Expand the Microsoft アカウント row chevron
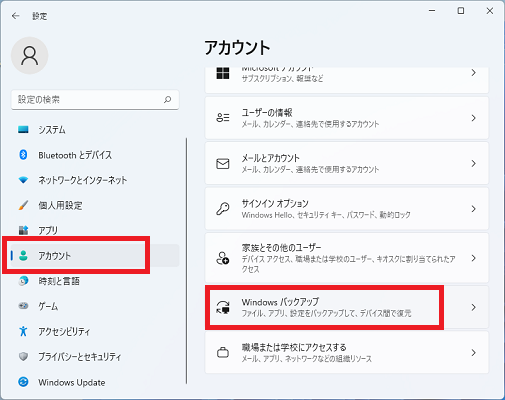The image size is (505, 400). pos(473,73)
